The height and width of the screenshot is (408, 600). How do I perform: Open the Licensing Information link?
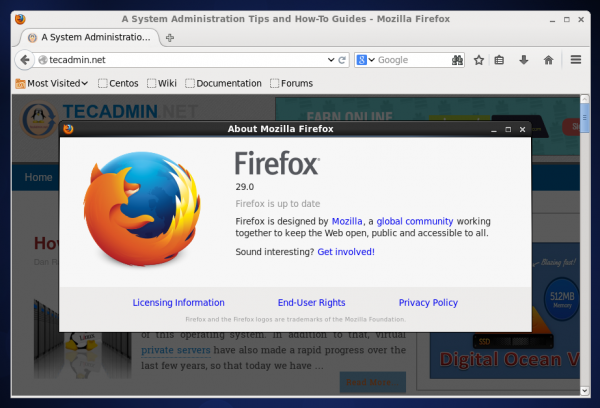pos(179,302)
